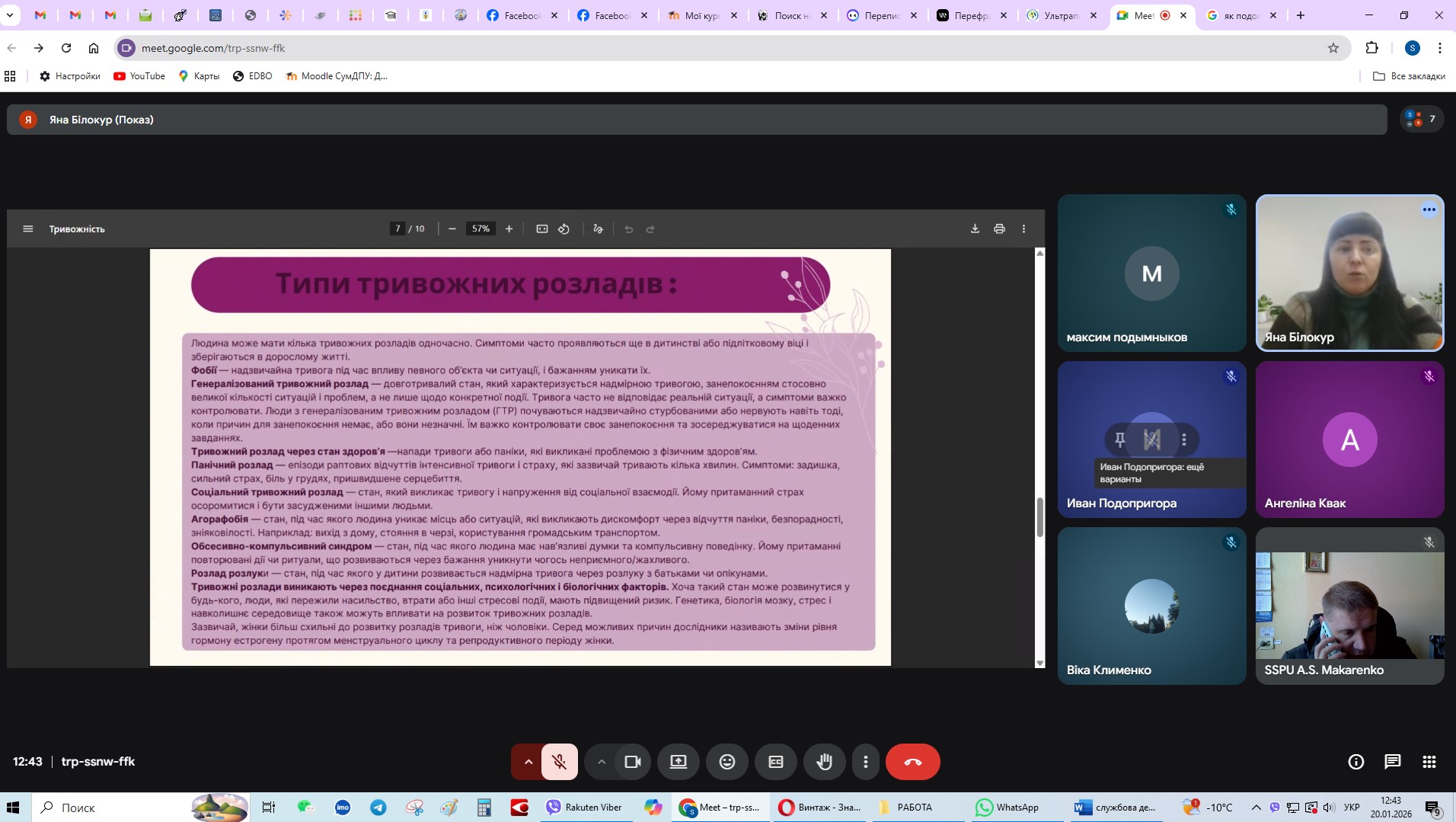Open meeting details info icon
The image size is (1456, 822).
pyautogui.click(x=1355, y=762)
